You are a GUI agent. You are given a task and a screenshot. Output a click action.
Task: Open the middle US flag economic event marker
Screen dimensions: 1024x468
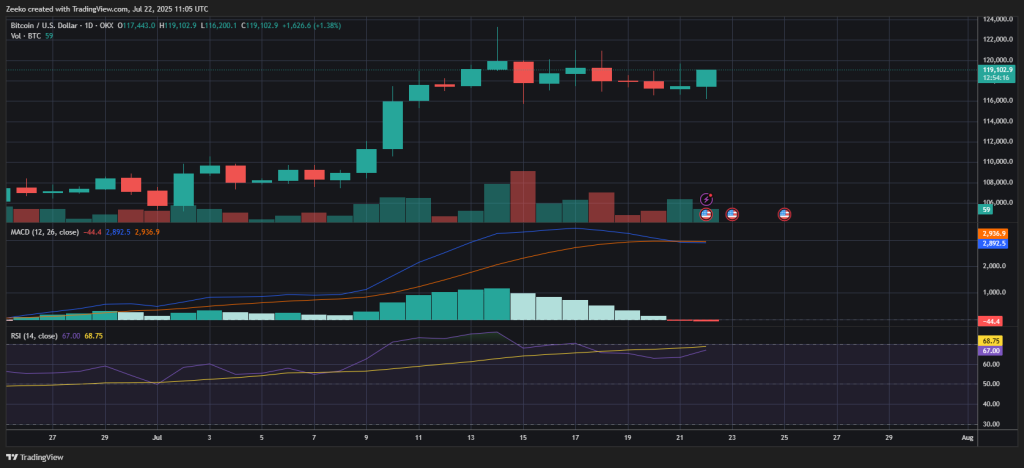coord(732,214)
